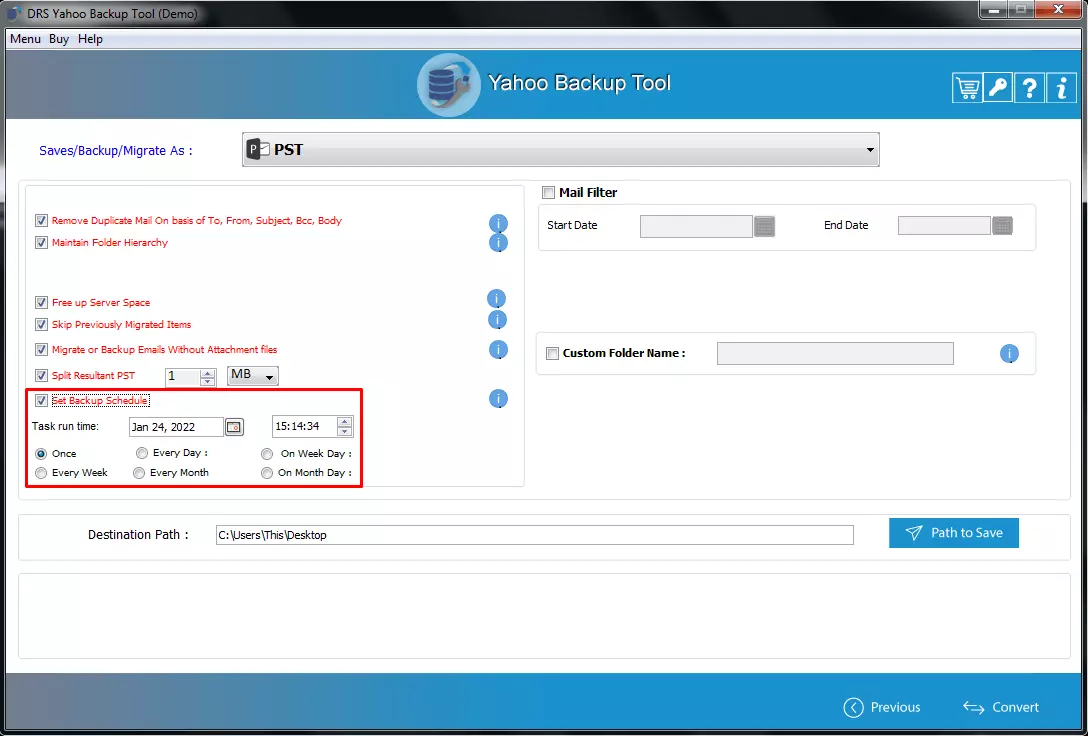Close the DRS Yahoo Backup Tool window
The width and height of the screenshot is (1088, 736).
click(1058, 10)
